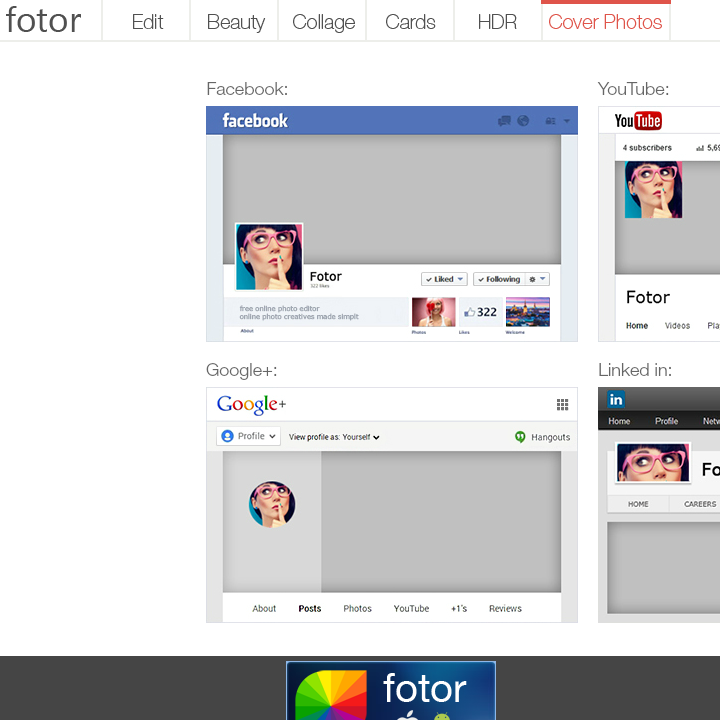Click Facebook messages icon in template header
Image resolution: width=720 pixels, height=720 pixels.
click(x=504, y=121)
